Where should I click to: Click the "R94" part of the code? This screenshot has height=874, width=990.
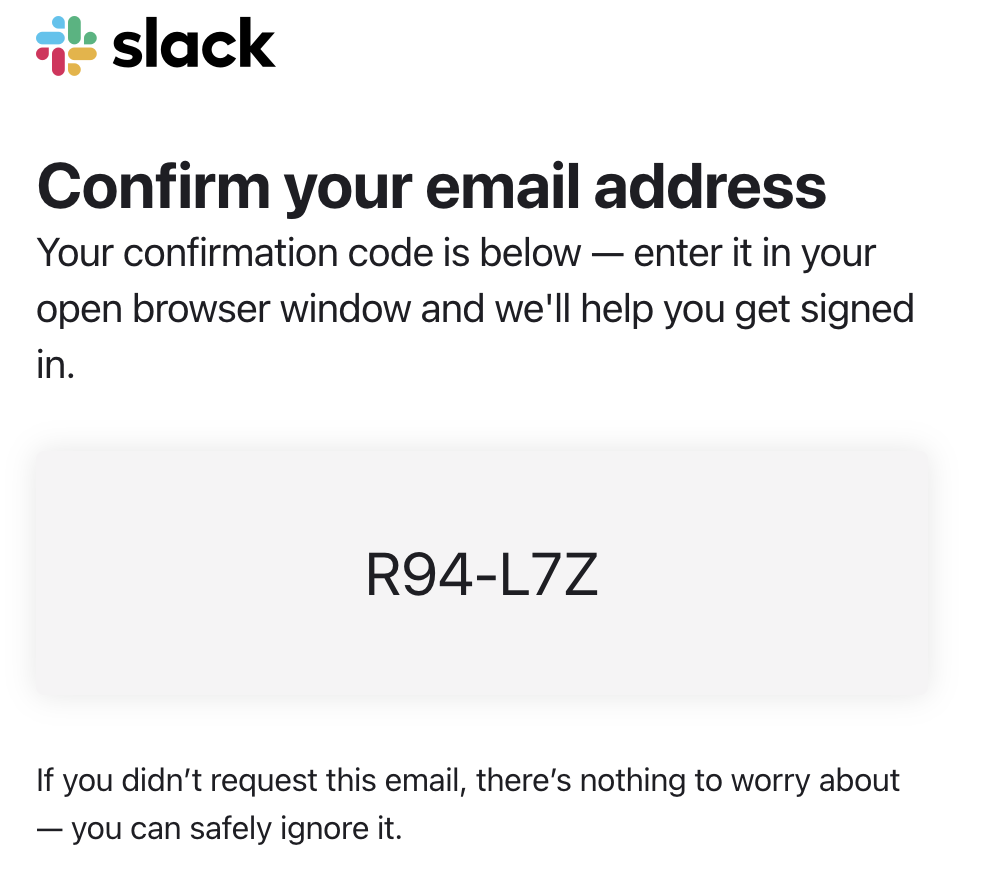click(404, 576)
